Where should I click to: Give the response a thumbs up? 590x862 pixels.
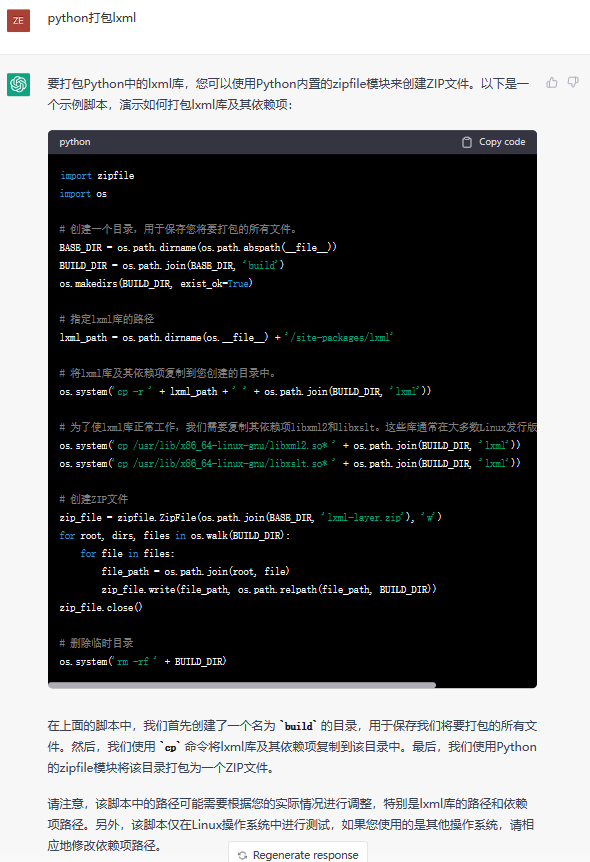[552, 82]
